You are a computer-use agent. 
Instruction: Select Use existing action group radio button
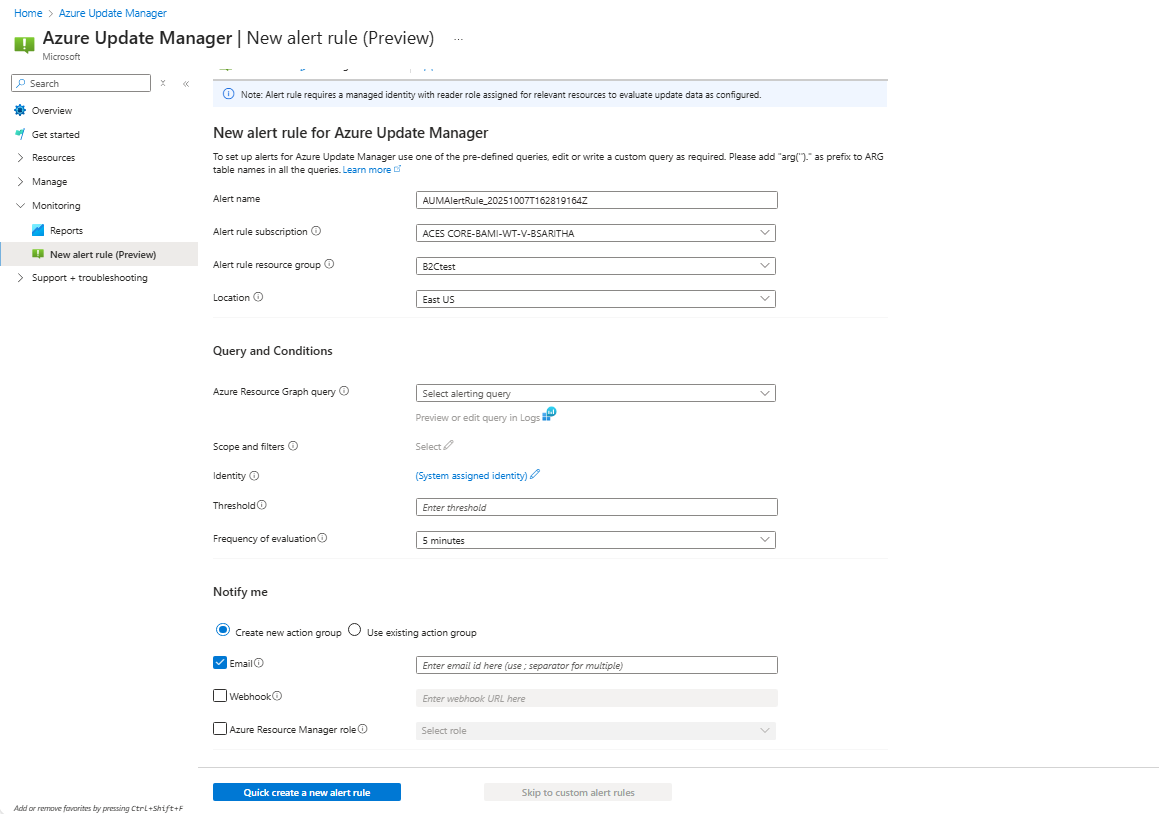pos(355,630)
